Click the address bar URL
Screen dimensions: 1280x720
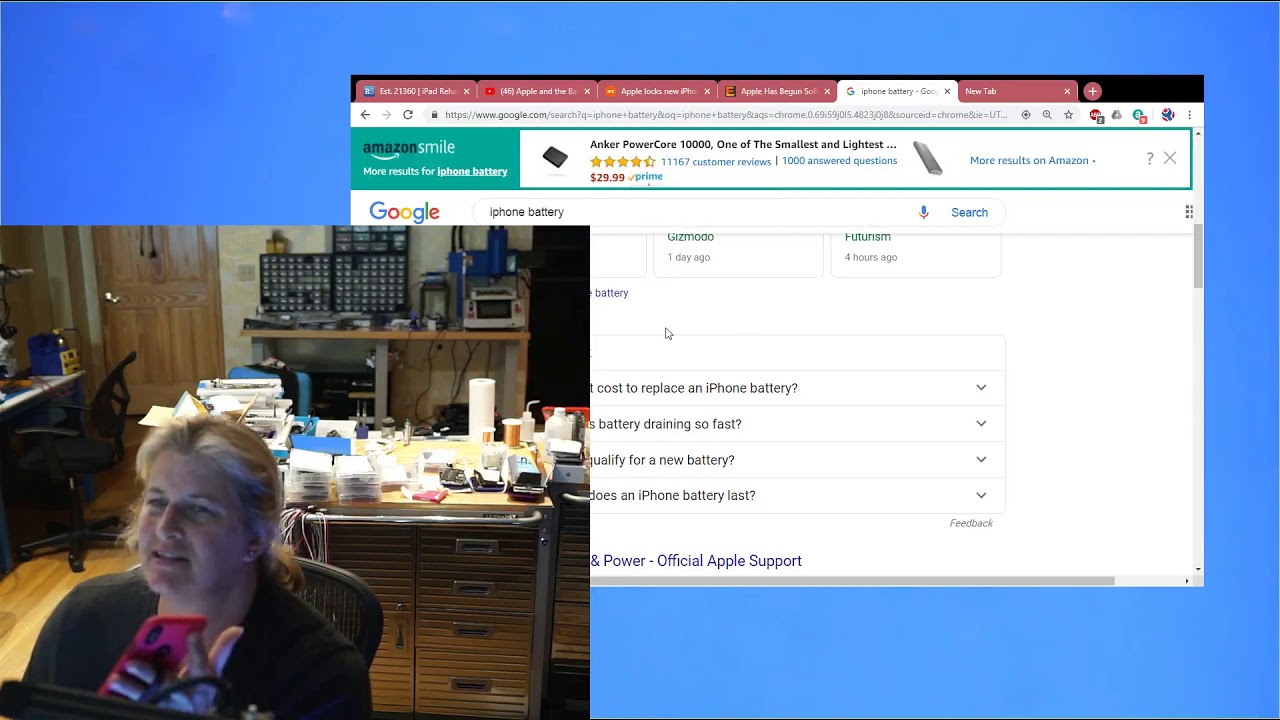tap(726, 115)
